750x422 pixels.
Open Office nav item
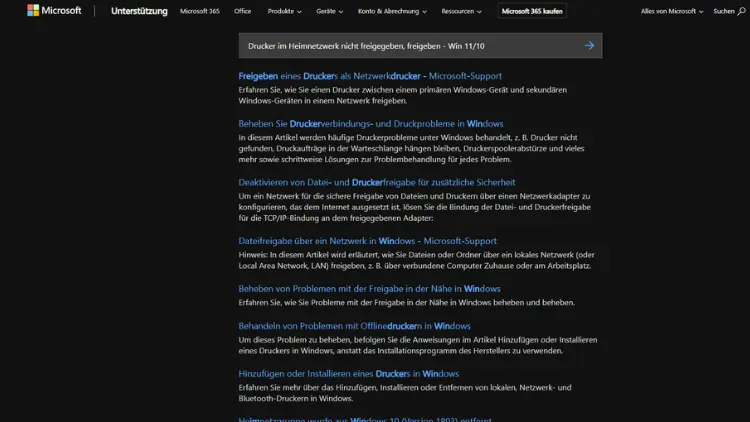tap(243, 11)
